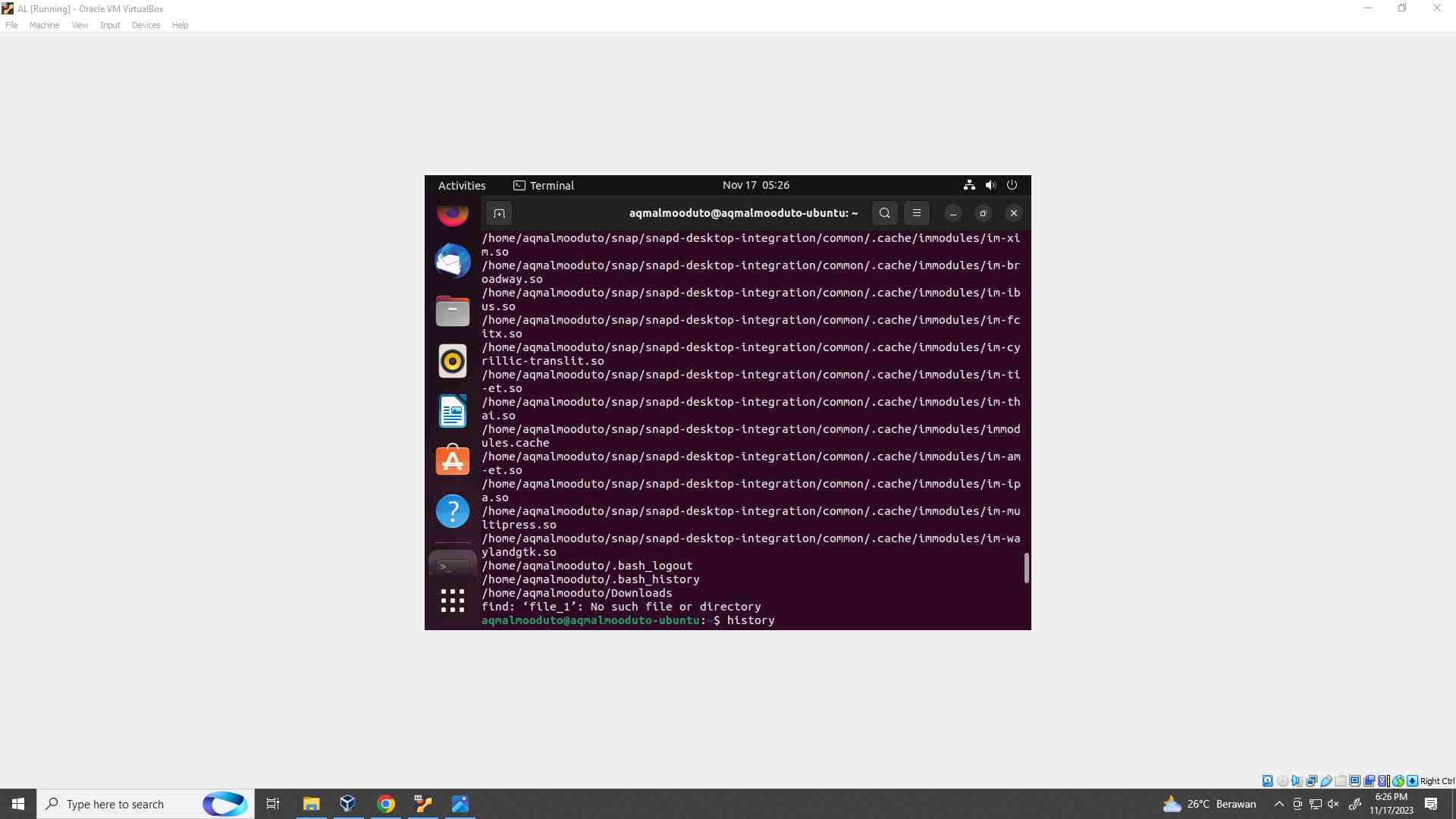Click the VirtualBox network indicator

(x=1311, y=781)
